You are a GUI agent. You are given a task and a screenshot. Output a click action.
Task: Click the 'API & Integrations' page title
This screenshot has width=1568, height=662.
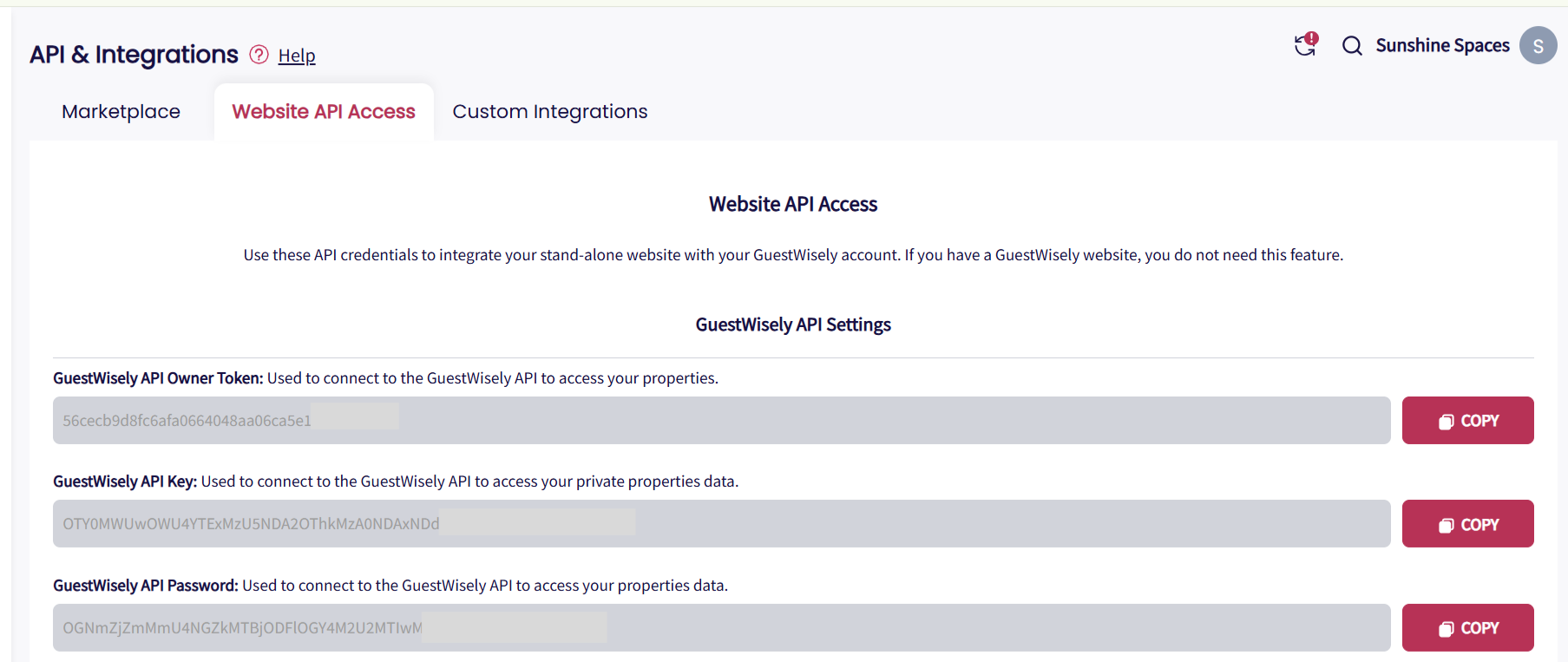point(134,55)
